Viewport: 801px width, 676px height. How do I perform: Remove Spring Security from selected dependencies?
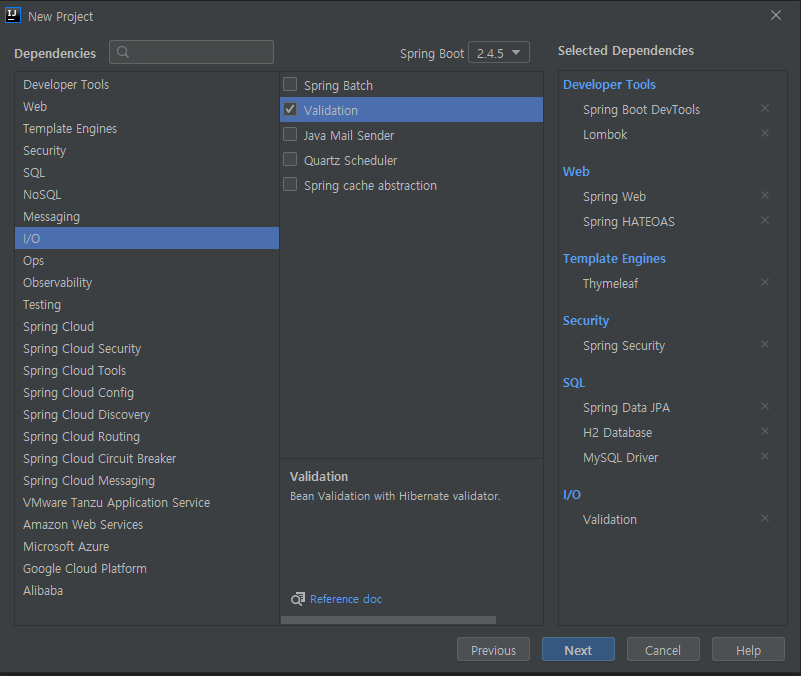pos(765,344)
